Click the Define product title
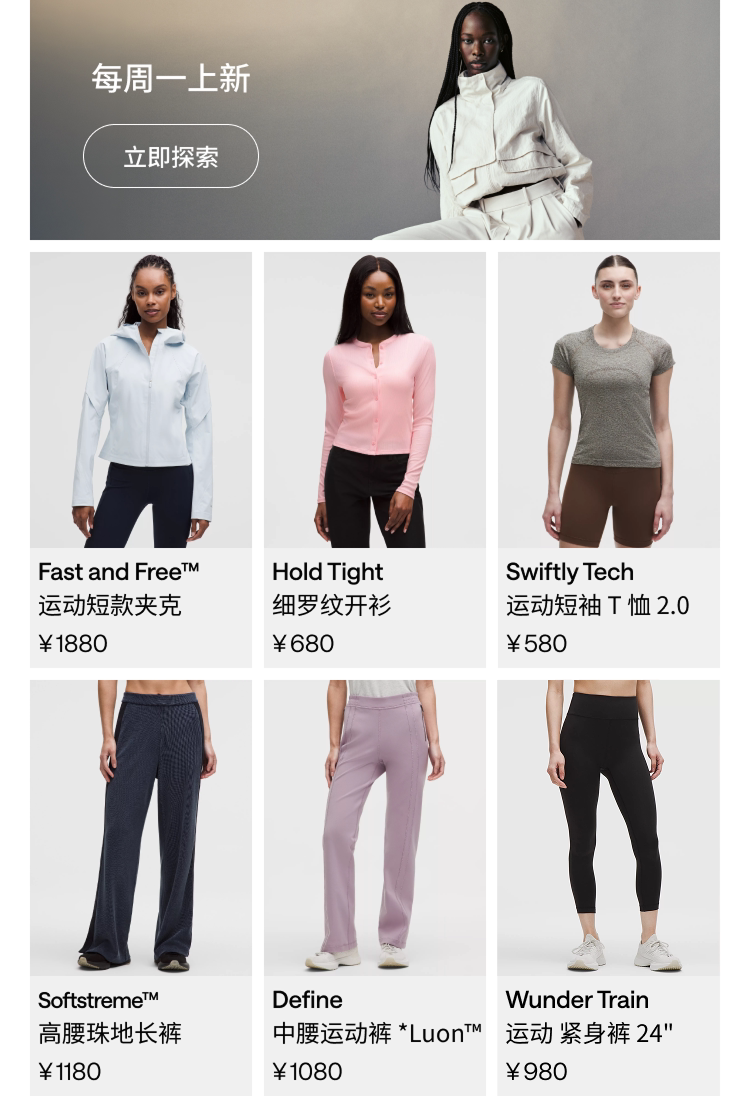Image resolution: width=750 pixels, height=1096 pixels. [x=308, y=1000]
